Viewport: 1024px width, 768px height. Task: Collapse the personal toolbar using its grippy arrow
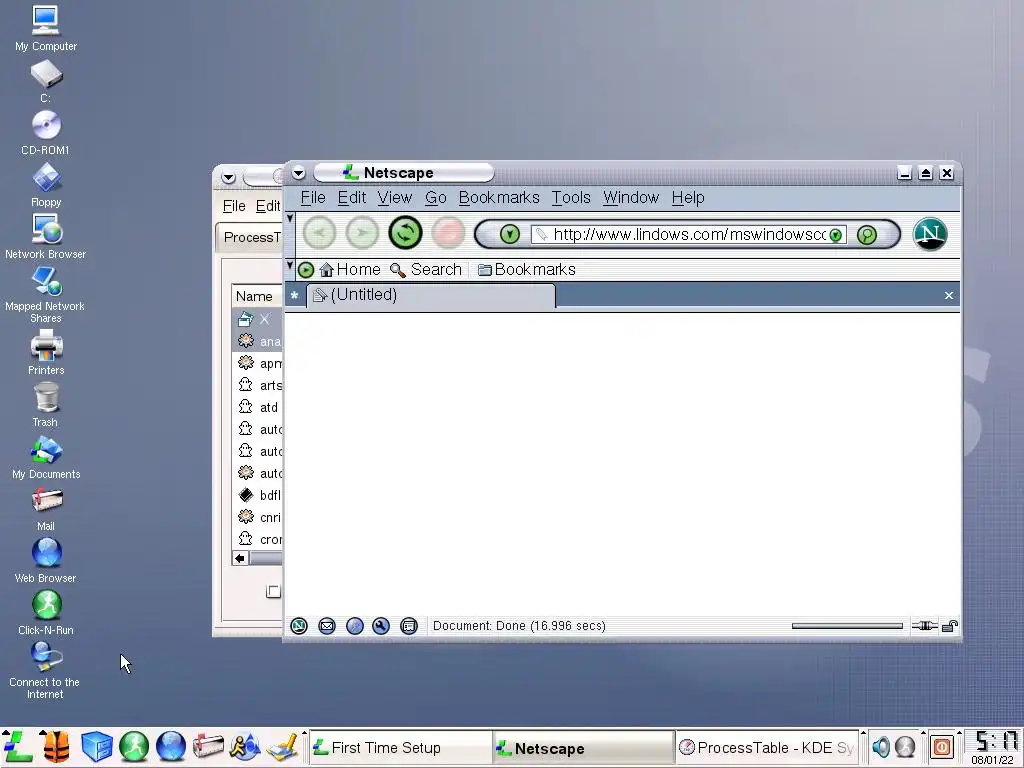pos(290,265)
